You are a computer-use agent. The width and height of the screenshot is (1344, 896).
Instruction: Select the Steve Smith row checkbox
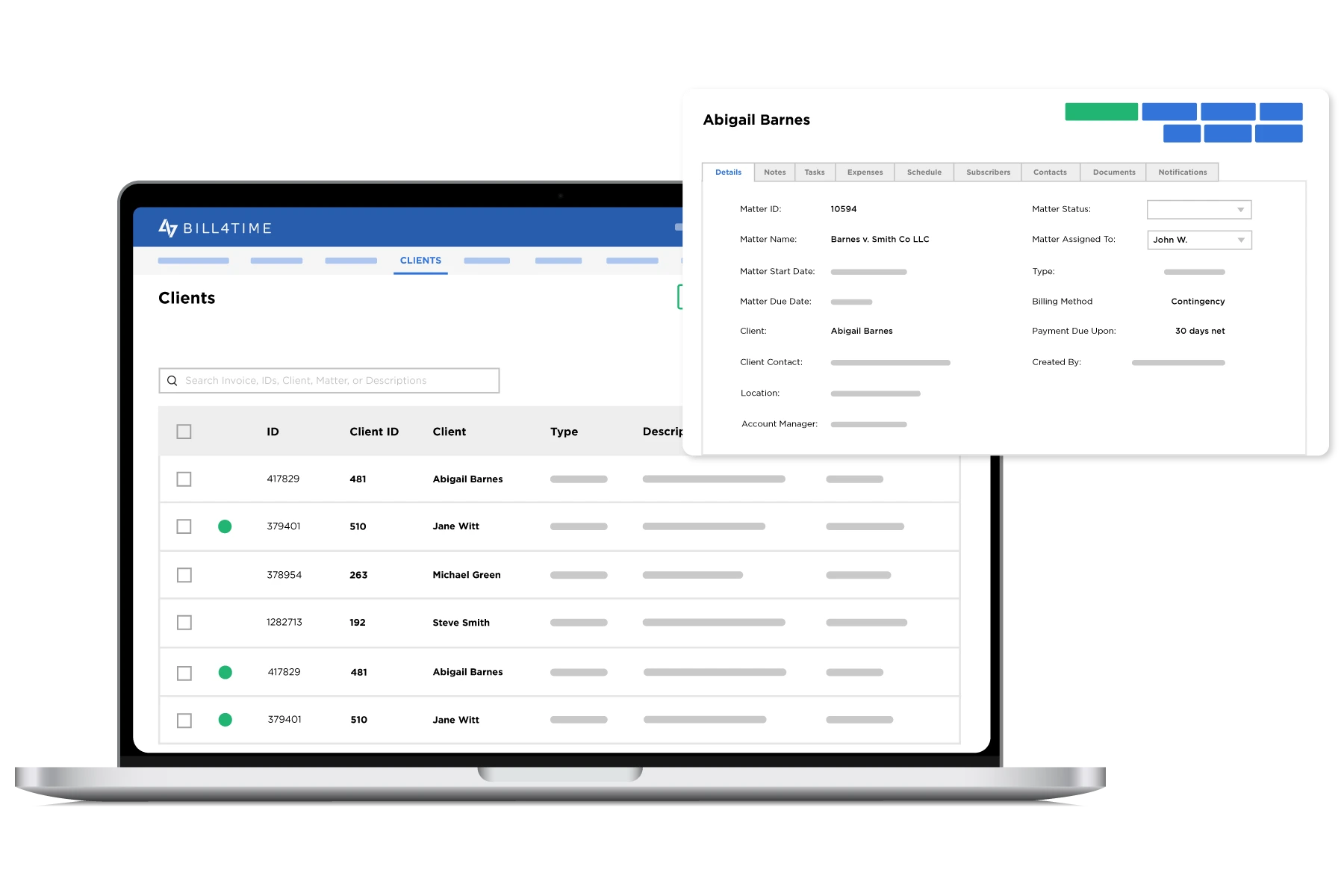click(x=184, y=623)
